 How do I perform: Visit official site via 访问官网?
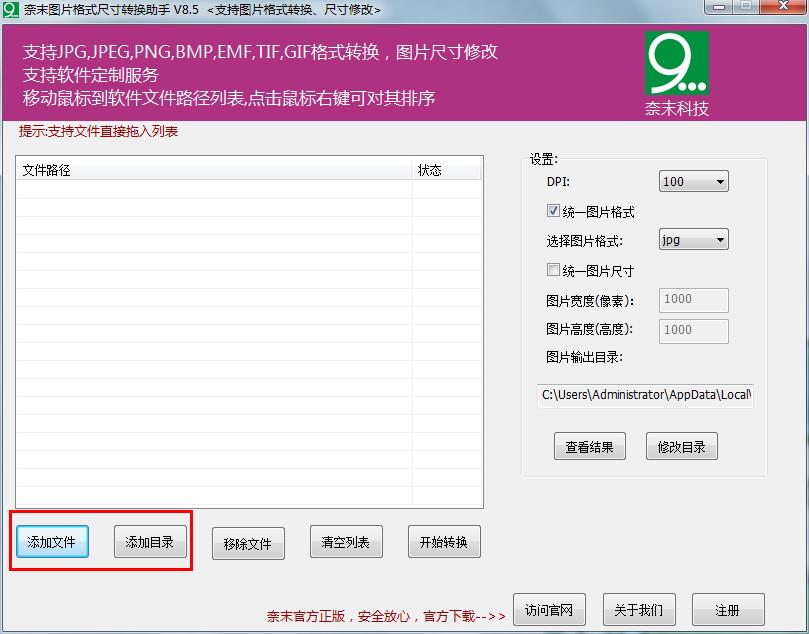pos(548,610)
